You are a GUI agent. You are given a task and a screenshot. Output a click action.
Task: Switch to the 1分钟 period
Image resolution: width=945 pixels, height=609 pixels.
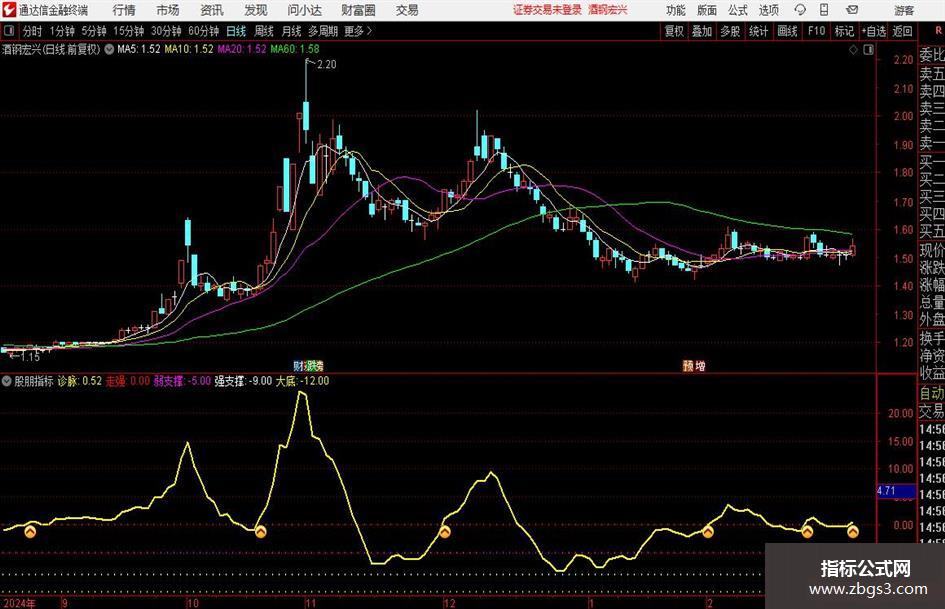(62, 30)
